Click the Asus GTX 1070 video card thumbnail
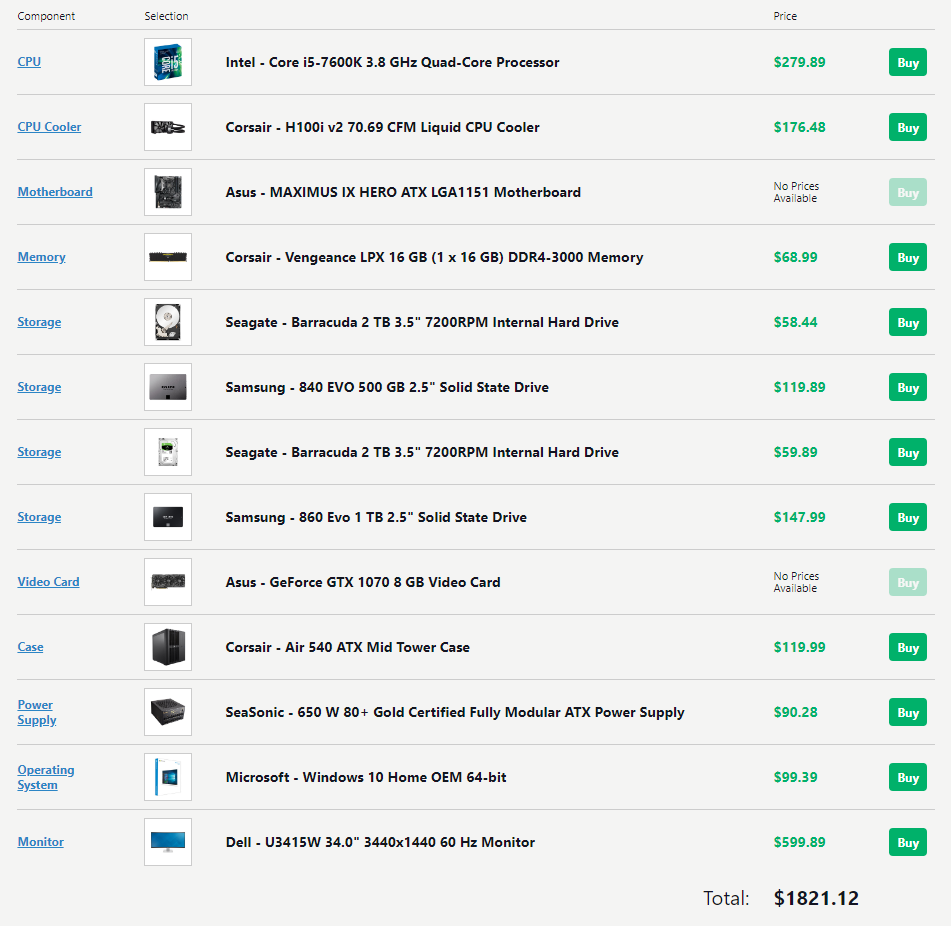 coord(168,582)
